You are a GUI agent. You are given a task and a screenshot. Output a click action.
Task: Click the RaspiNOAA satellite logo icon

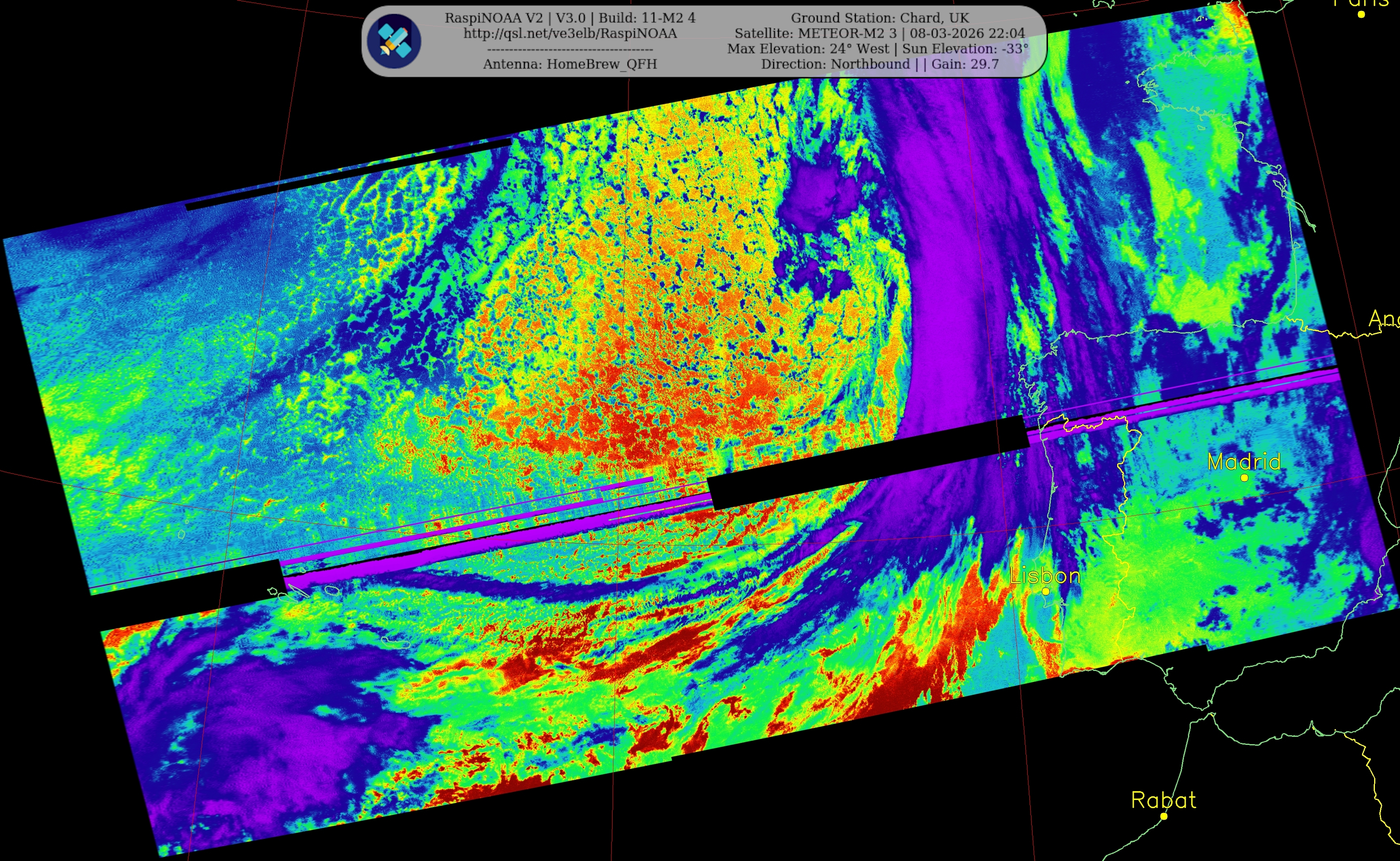tap(394, 41)
